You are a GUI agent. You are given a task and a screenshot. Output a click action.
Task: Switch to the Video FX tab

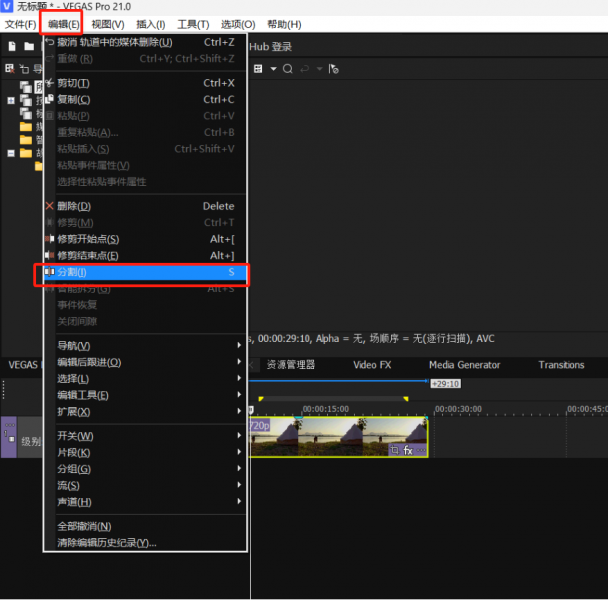pyautogui.click(x=372, y=365)
